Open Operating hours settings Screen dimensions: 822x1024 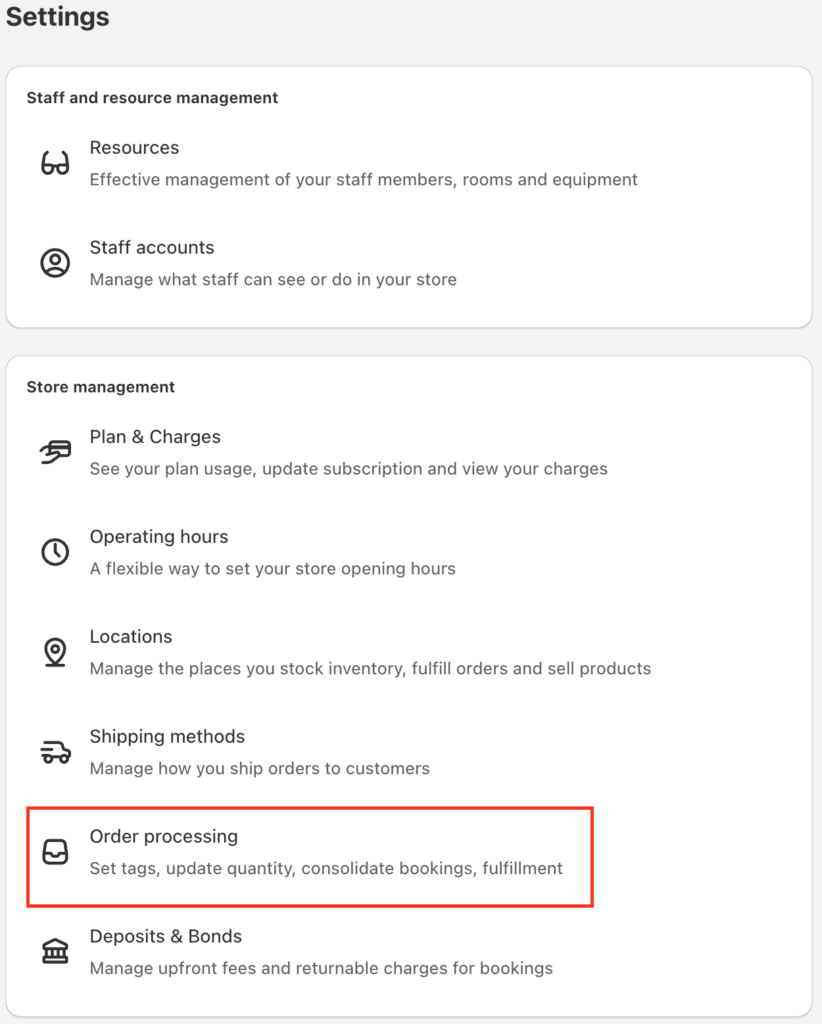point(159,537)
